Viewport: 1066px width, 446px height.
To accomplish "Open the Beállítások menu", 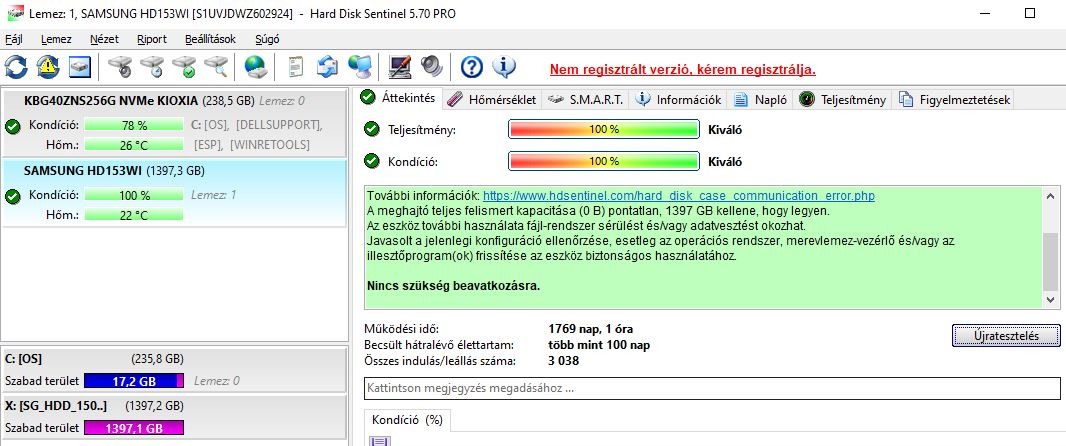I will click(x=210, y=39).
